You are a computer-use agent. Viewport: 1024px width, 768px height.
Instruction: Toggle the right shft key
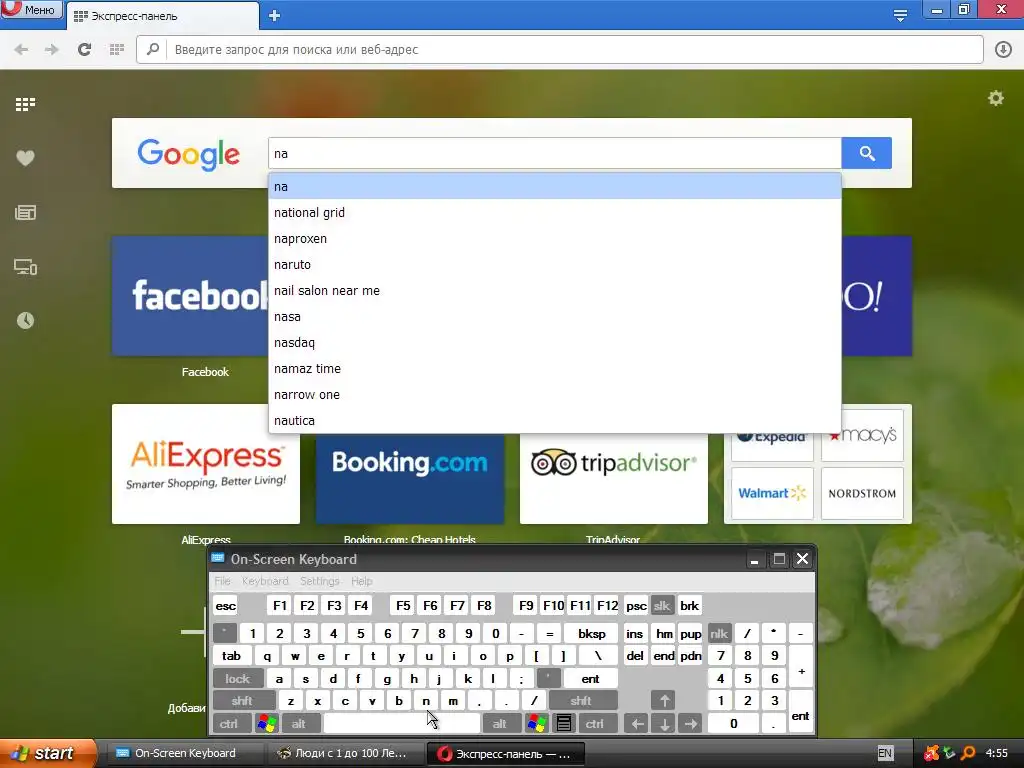point(581,701)
